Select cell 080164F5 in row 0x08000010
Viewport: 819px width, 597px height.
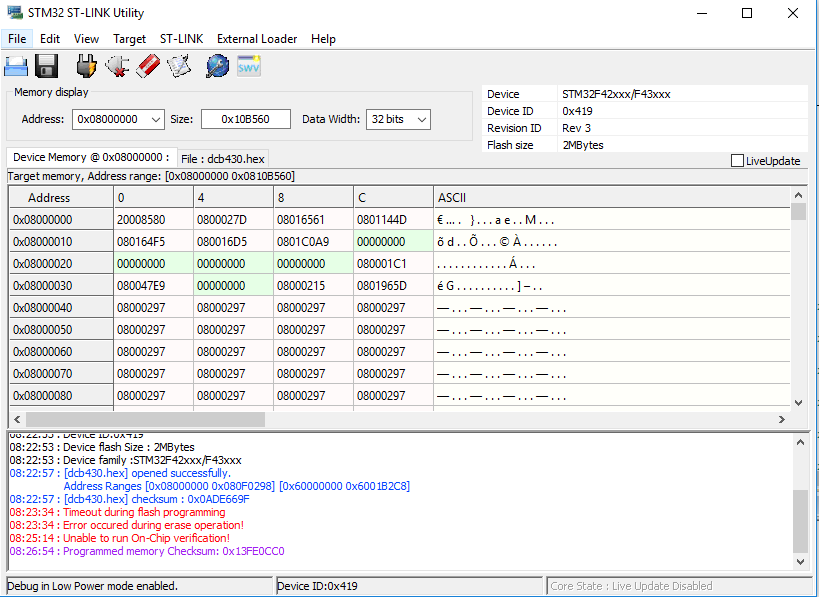154,242
